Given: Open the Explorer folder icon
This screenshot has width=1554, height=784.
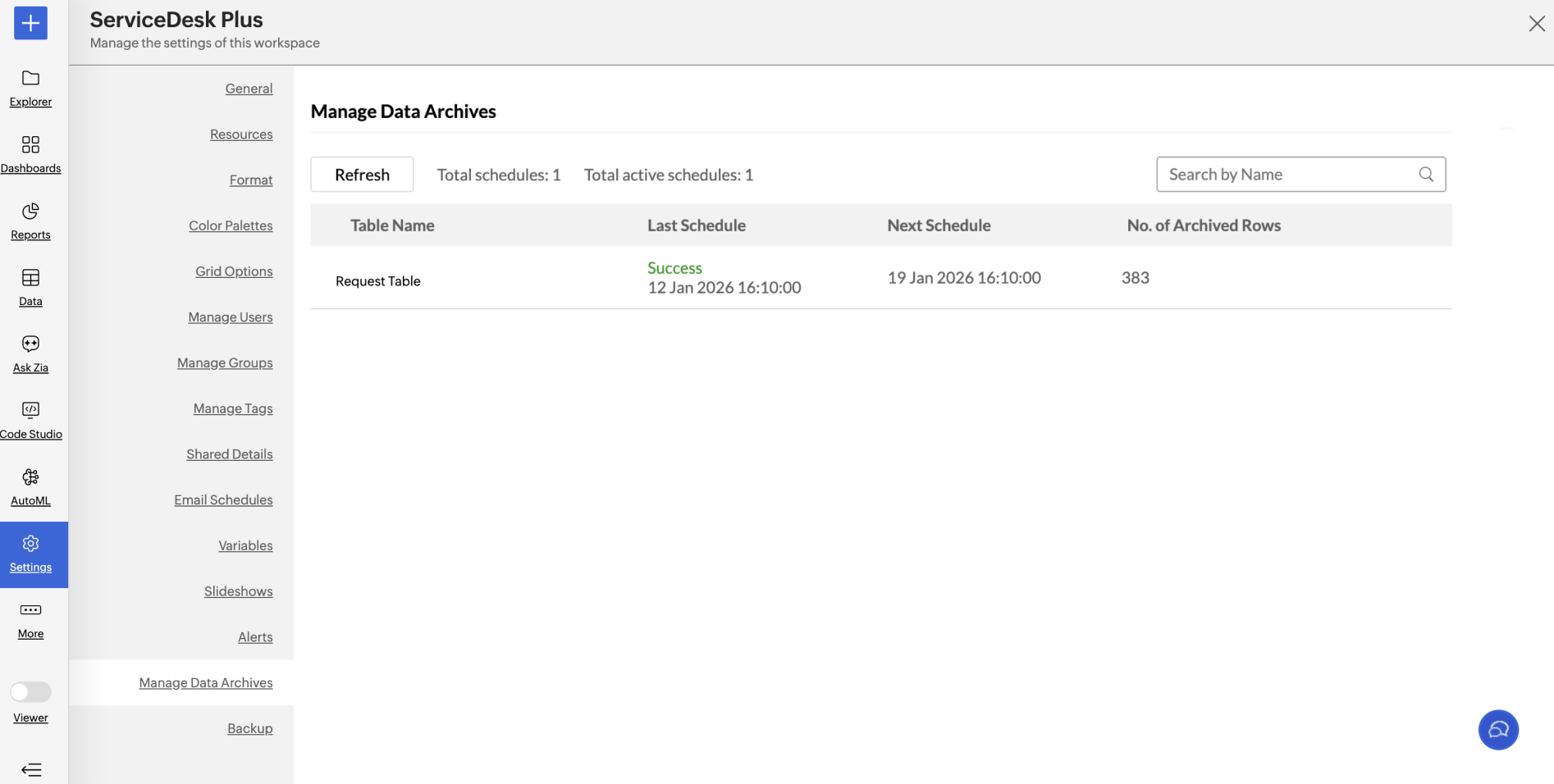Looking at the screenshot, I should coord(30,79).
